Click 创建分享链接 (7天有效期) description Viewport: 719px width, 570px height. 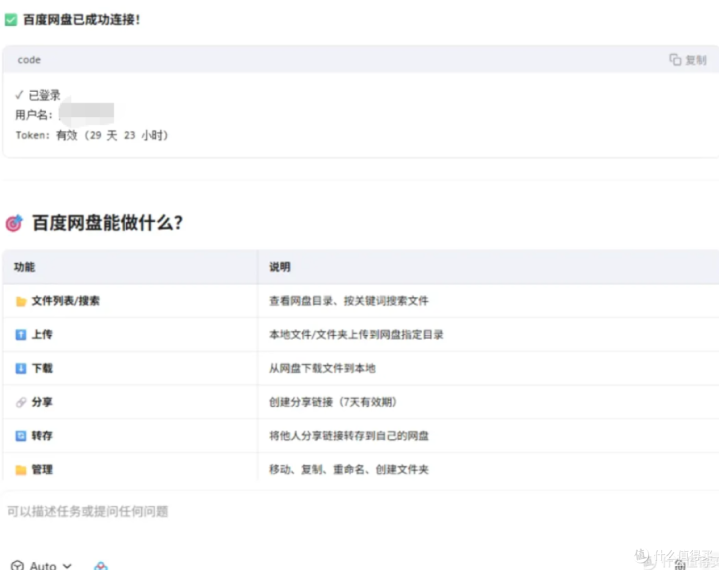click(x=333, y=402)
